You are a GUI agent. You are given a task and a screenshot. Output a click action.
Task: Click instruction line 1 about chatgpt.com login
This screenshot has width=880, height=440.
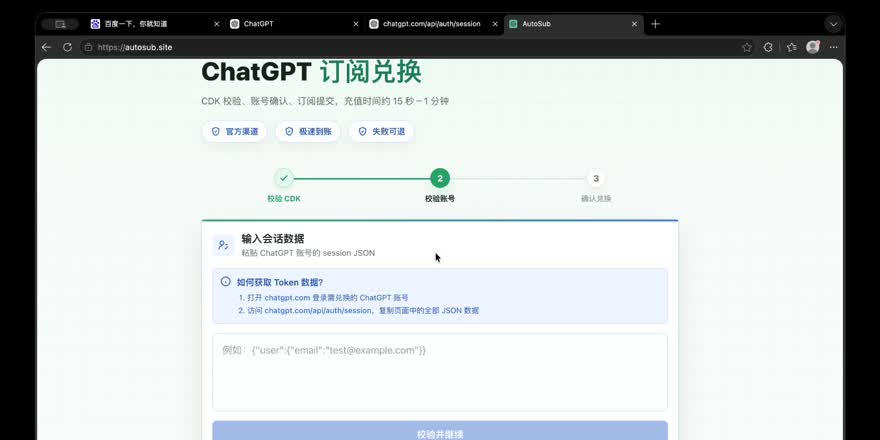point(323,297)
